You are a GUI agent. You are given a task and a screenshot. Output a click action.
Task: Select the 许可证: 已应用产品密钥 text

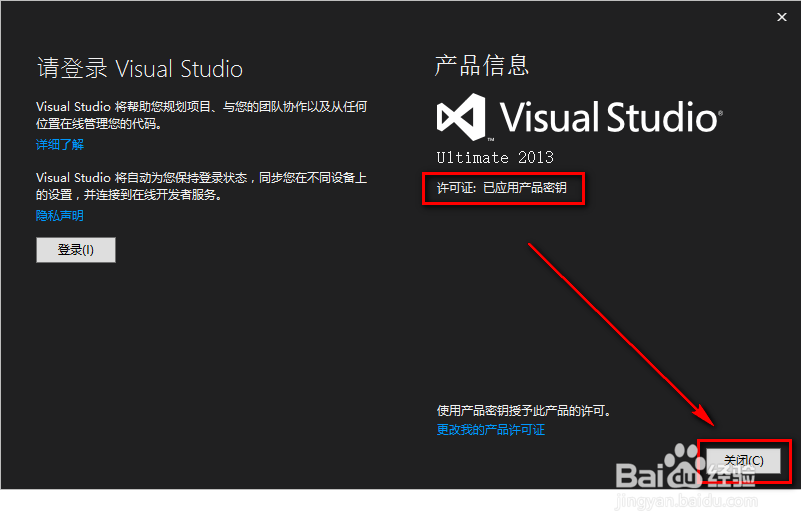[501, 188]
